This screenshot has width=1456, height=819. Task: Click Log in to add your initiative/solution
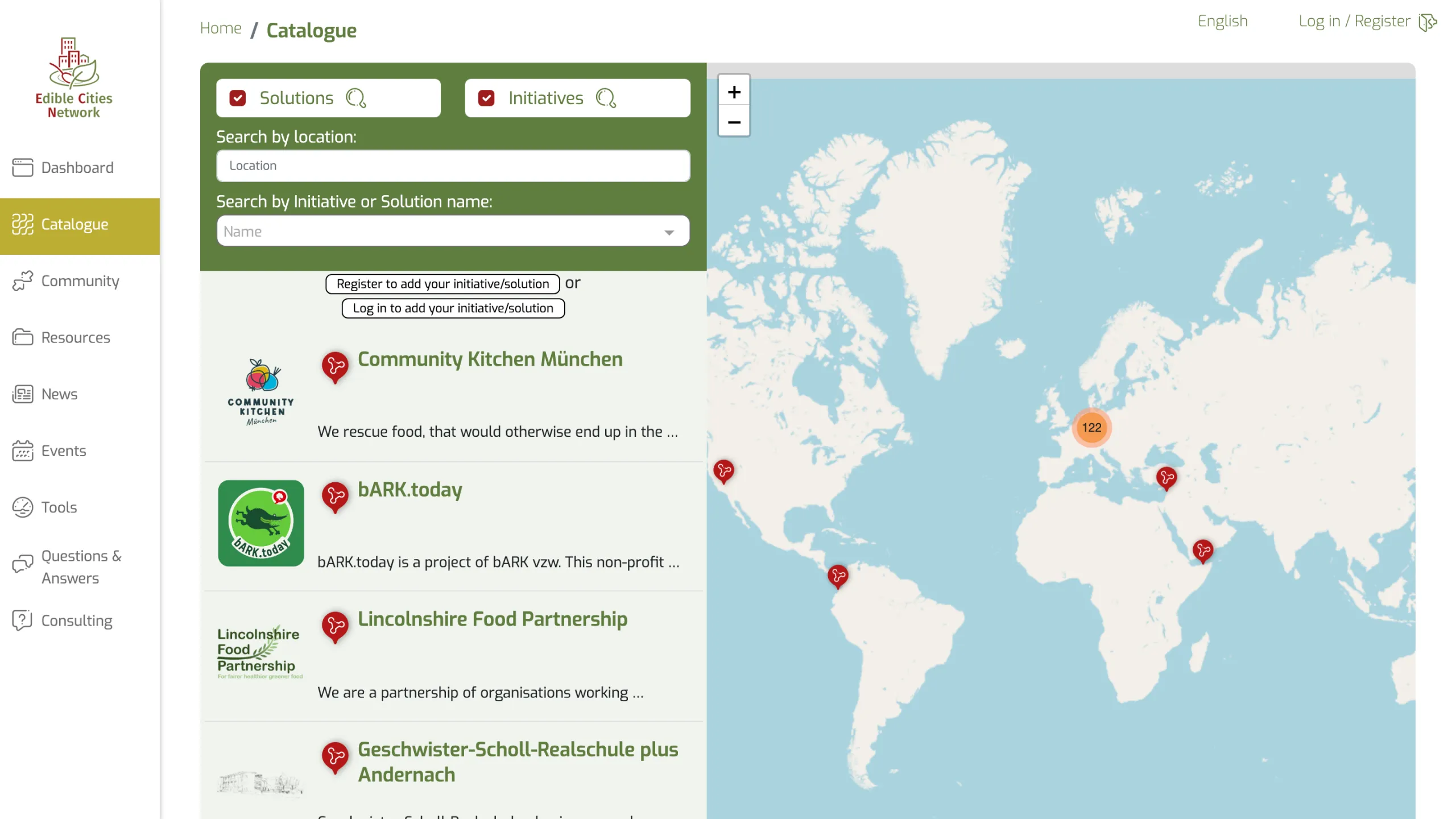point(453,308)
